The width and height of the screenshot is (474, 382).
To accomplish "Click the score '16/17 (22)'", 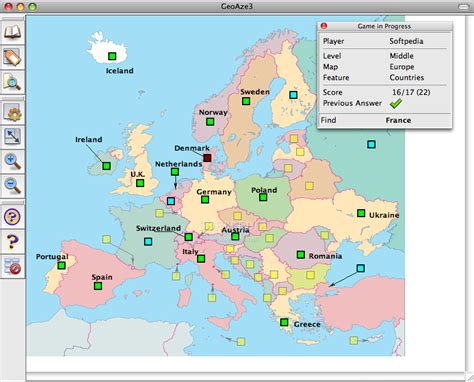I will coord(411,92).
